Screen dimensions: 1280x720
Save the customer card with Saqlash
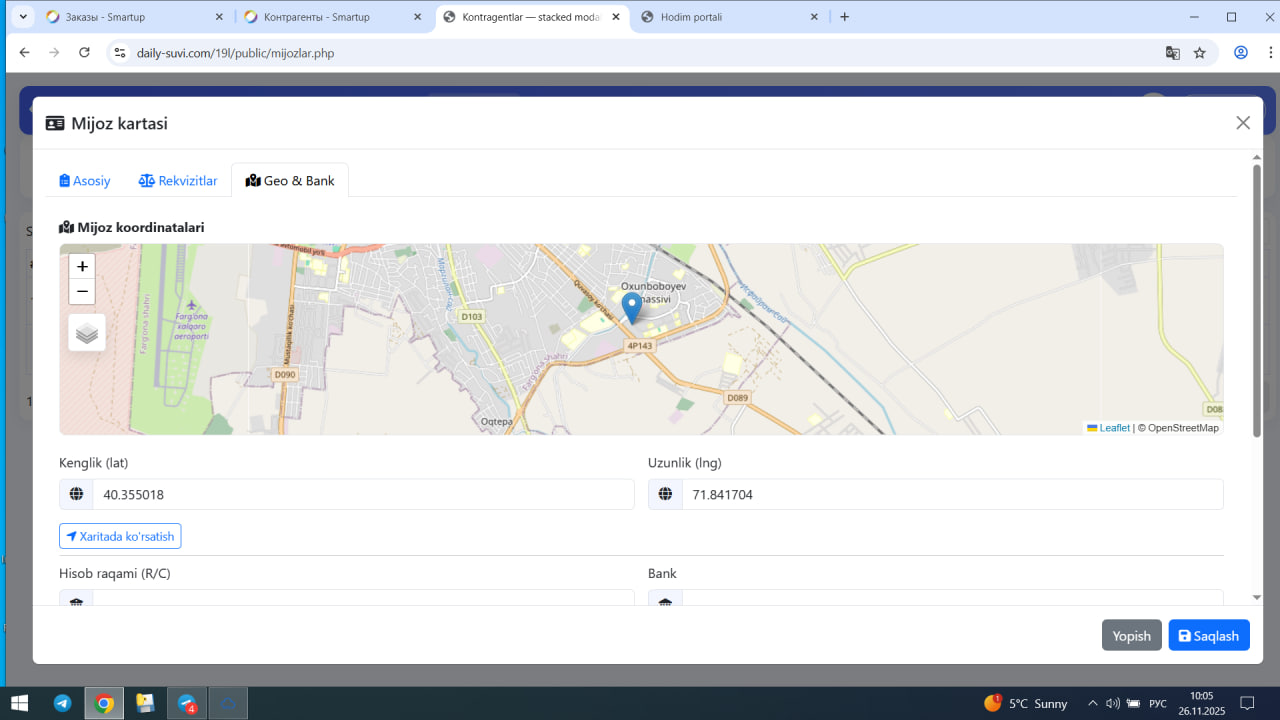pos(1209,636)
